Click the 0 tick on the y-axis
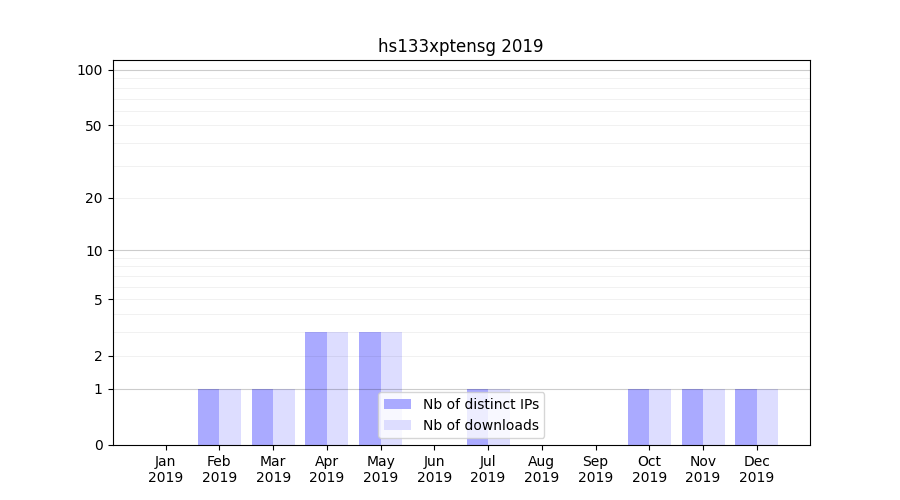 [98, 445]
